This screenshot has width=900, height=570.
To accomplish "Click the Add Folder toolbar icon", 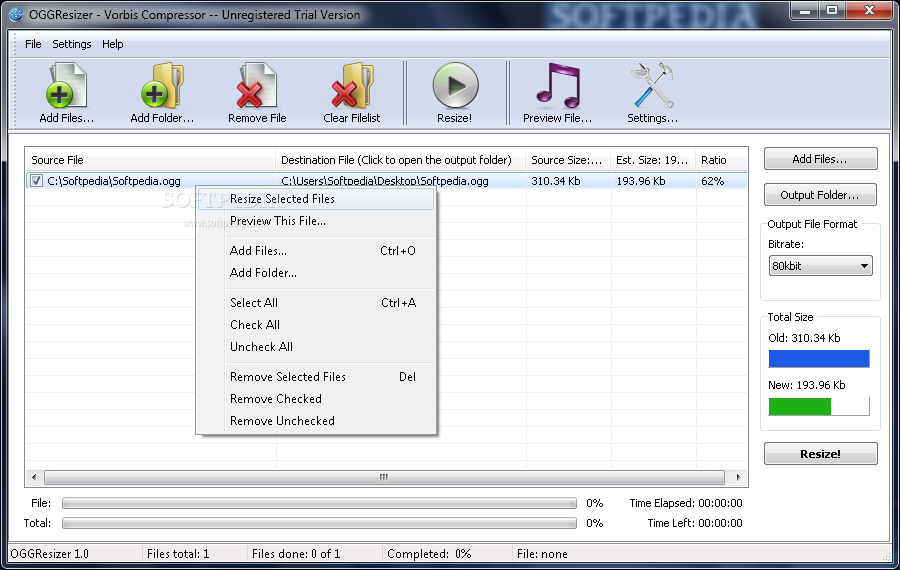I will (162, 86).
